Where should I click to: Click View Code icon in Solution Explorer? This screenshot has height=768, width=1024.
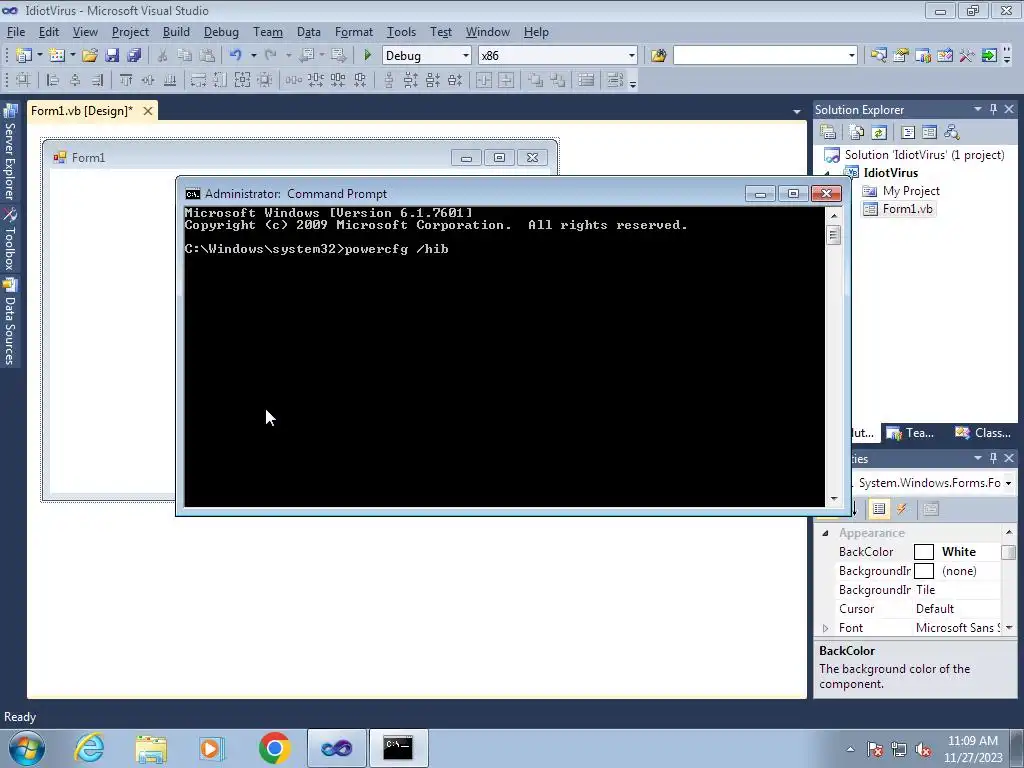click(x=908, y=133)
